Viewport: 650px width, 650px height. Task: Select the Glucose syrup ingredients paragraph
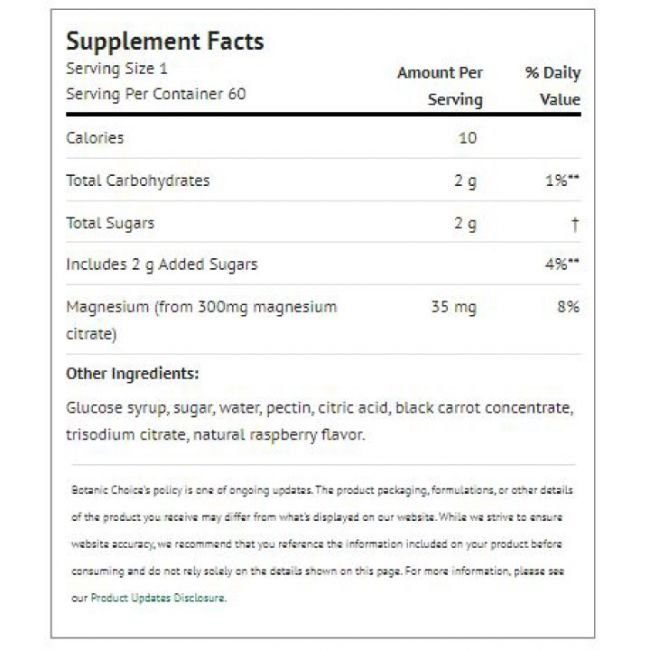[320, 422]
